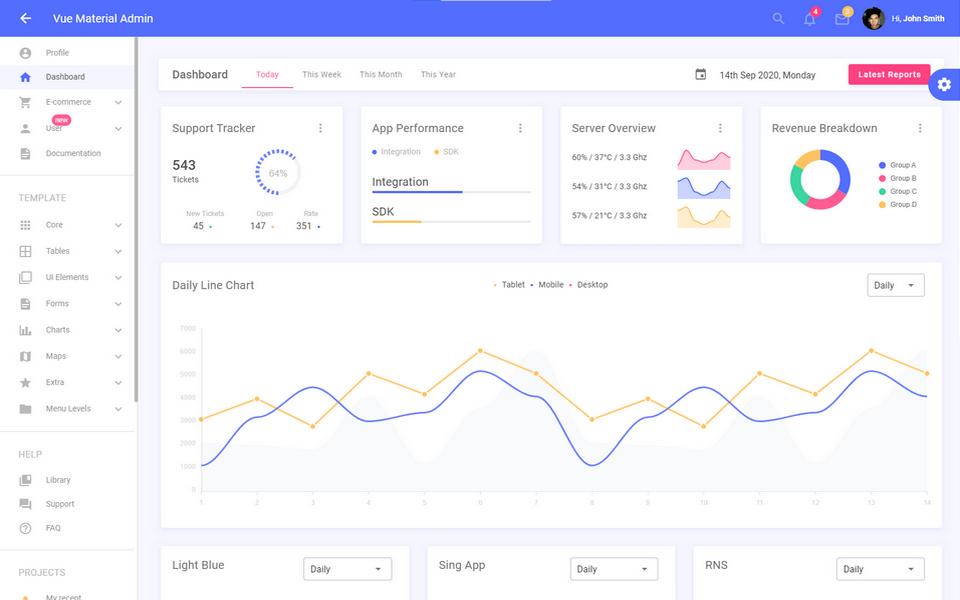Image resolution: width=960 pixels, height=600 pixels.
Task: Open the Documentation page from the sidebar
Action: point(73,153)
